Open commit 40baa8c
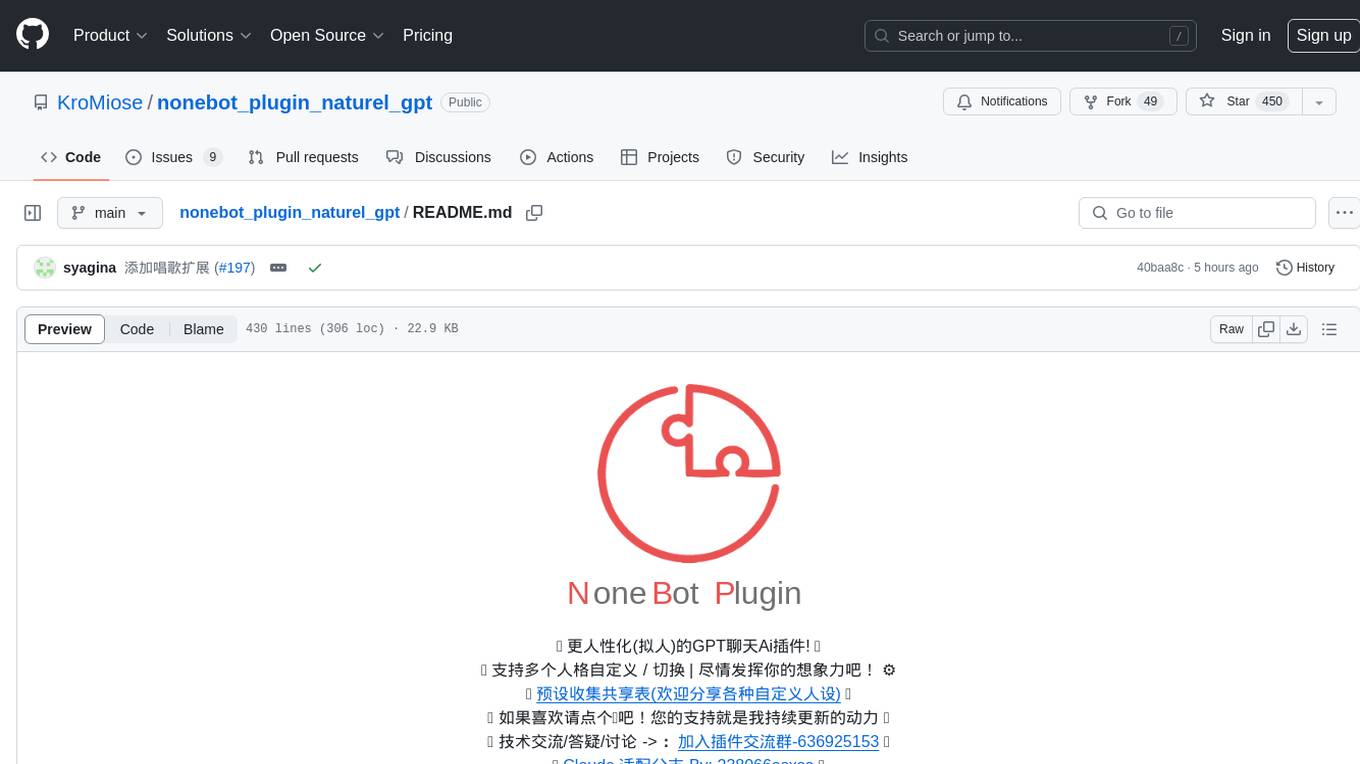 pyautogui.click(x=1160, y=268)
